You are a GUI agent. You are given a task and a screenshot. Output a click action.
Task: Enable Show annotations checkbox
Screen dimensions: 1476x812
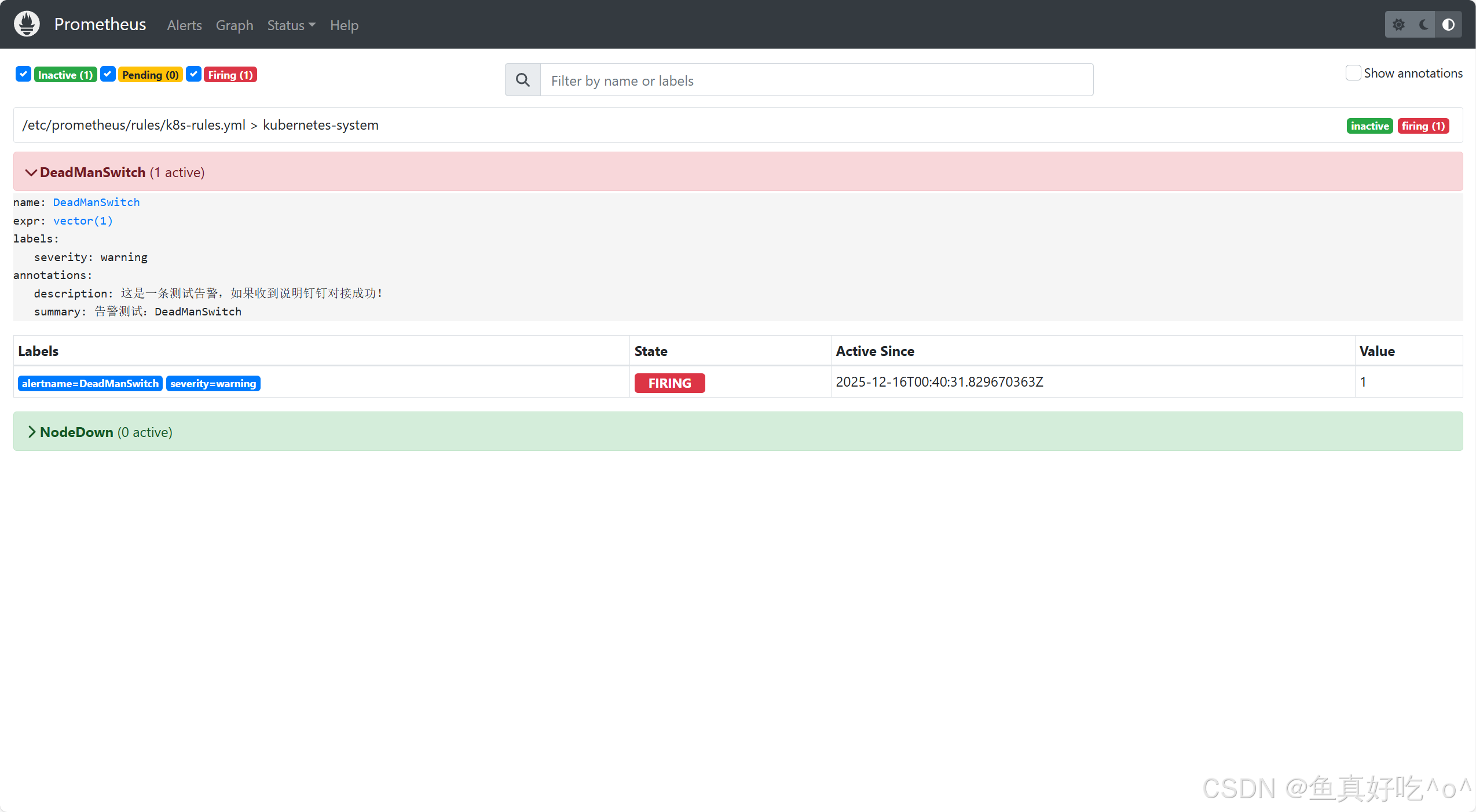(1353, 73)
